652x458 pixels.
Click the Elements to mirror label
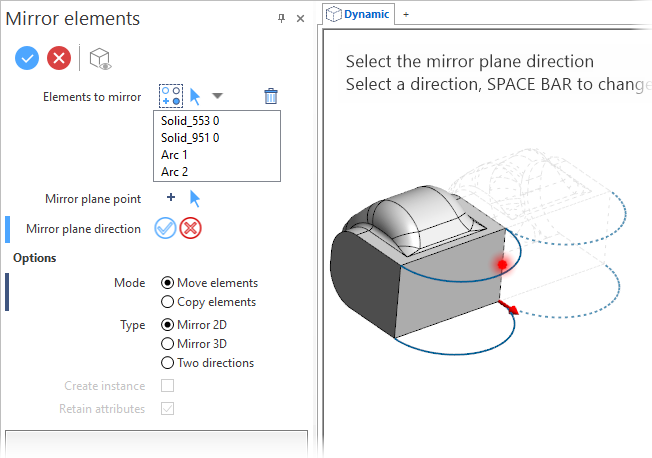click(x=92, y=97)
